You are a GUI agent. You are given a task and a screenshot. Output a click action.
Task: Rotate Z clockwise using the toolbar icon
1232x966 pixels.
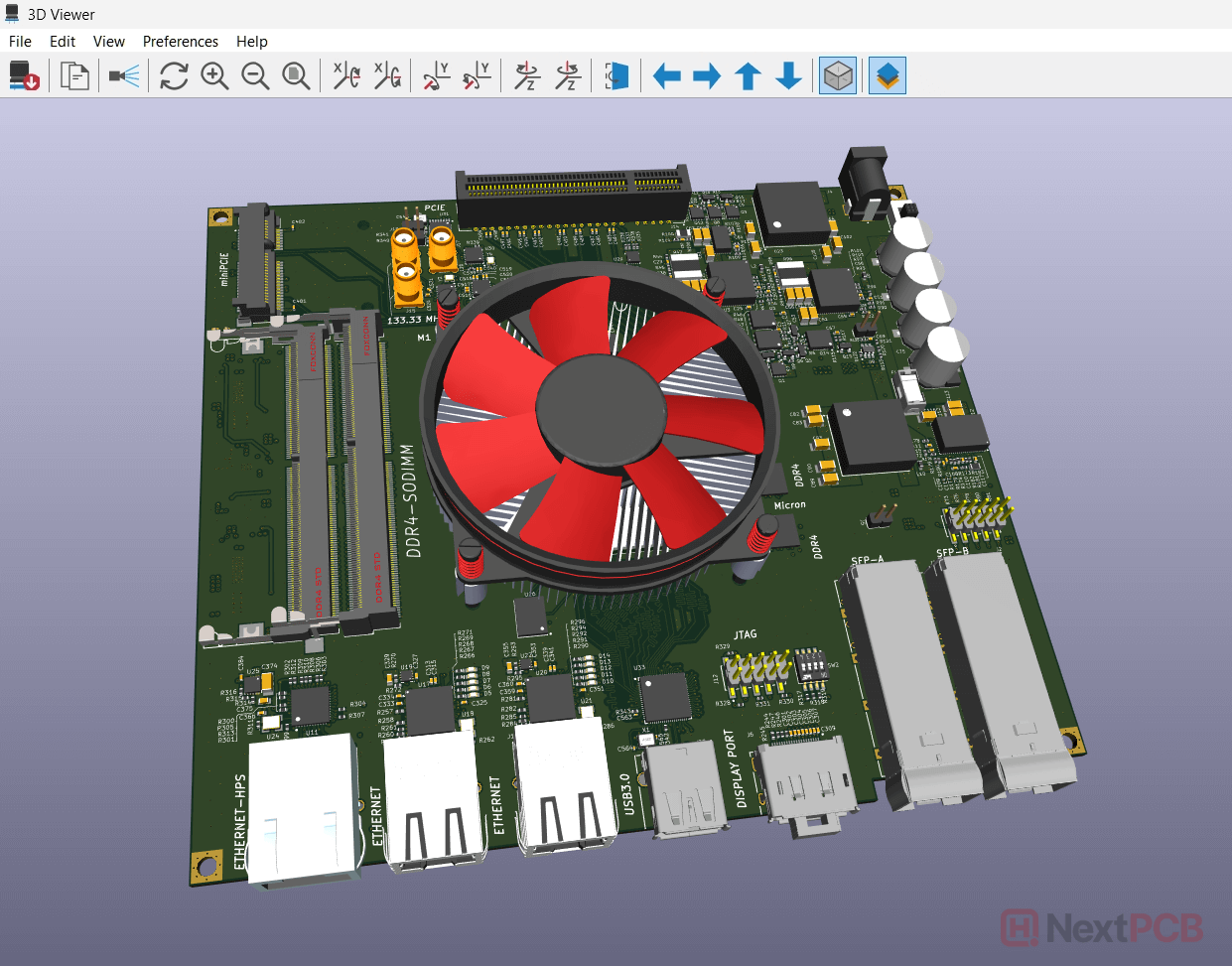point(526,75)
